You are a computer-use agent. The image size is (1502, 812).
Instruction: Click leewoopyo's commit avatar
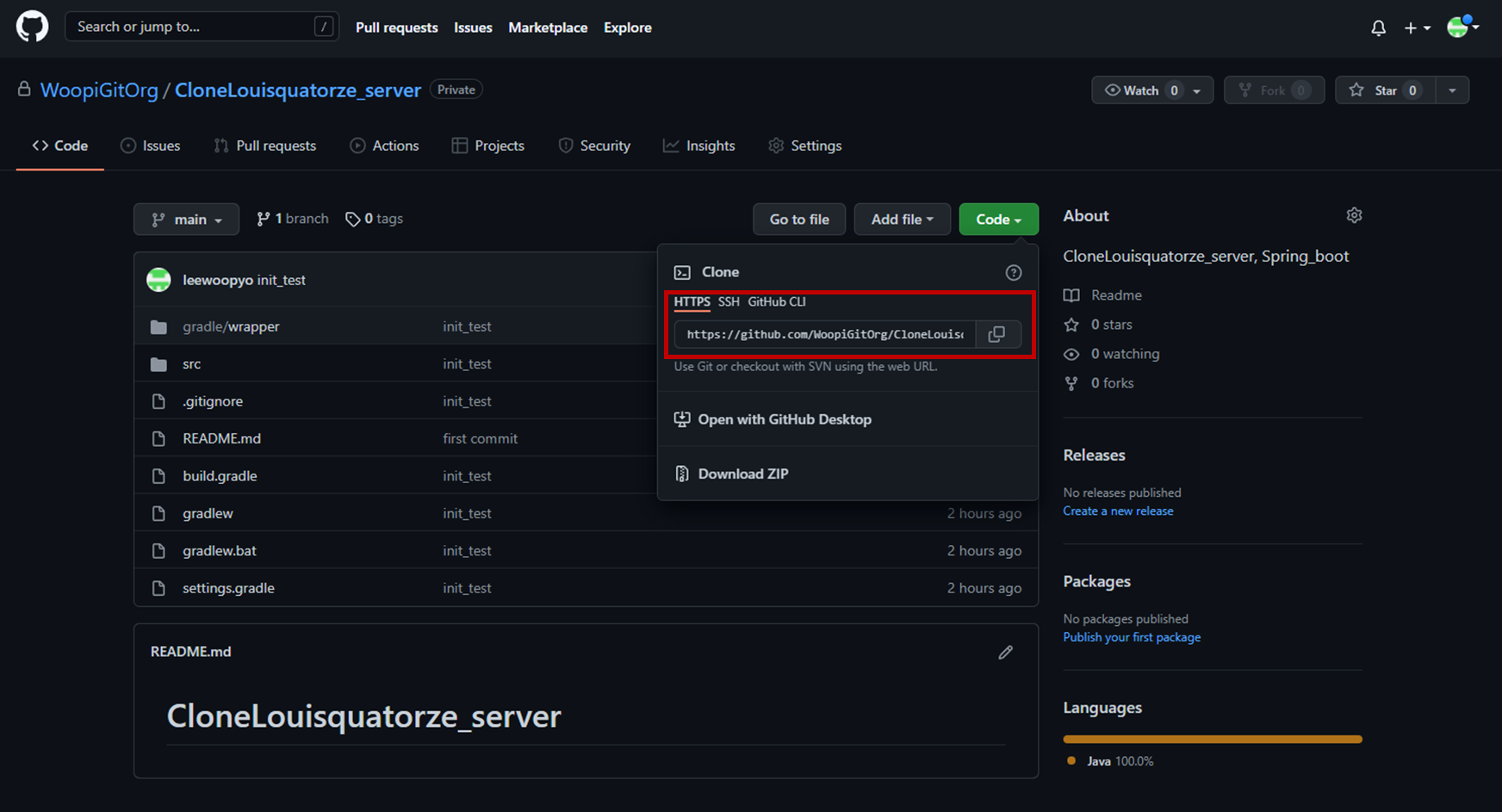(158, 280)
